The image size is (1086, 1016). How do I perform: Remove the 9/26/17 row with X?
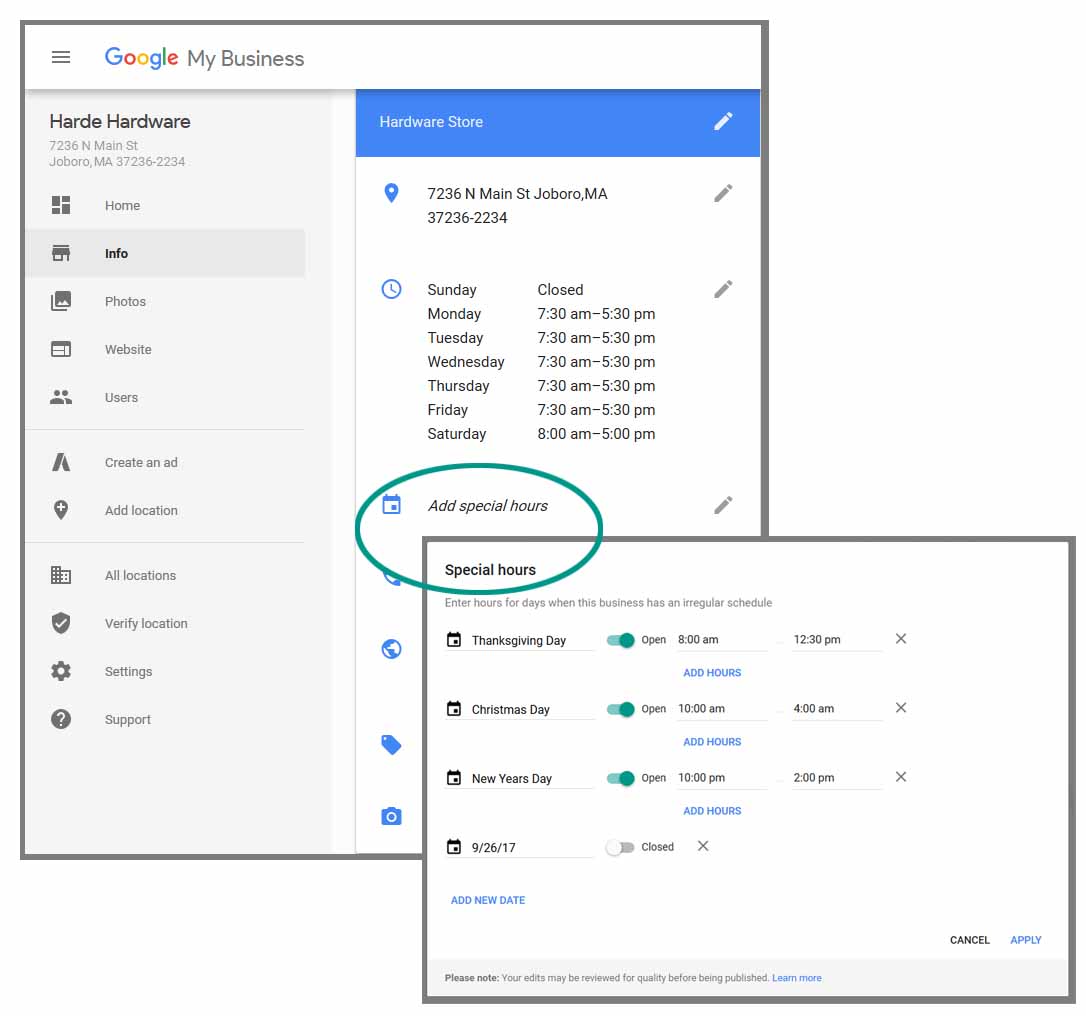702,846
